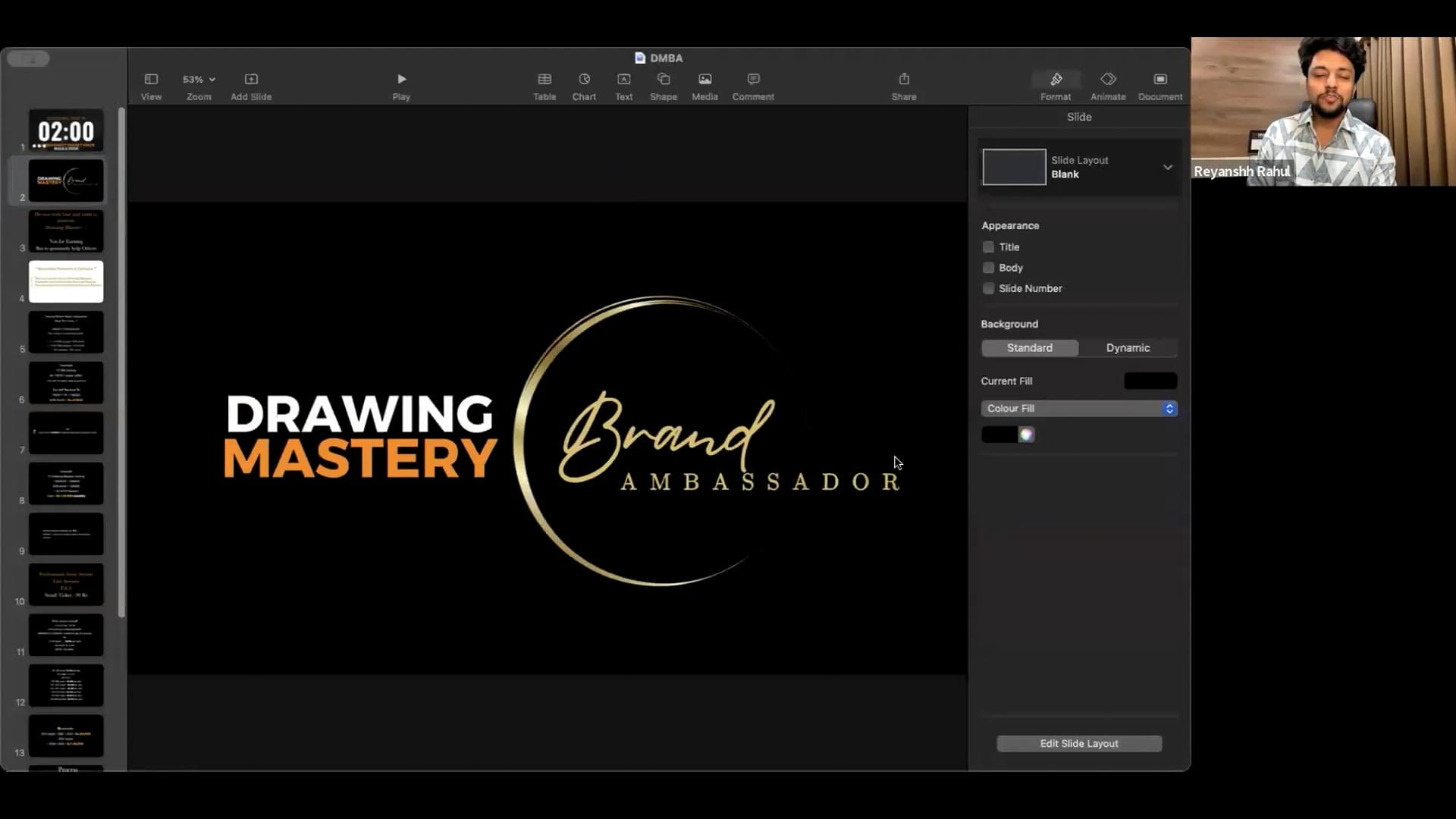This screenshot has width=1456, height=819.
Task: Open the colour wheel picker
Action: point(1026,435)
